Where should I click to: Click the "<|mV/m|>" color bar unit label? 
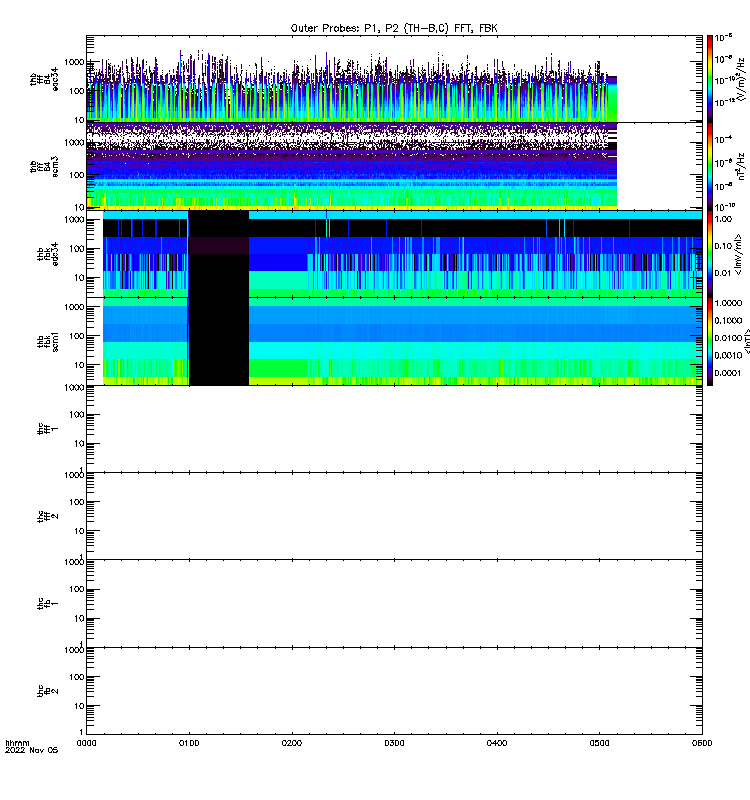(738, 254)
